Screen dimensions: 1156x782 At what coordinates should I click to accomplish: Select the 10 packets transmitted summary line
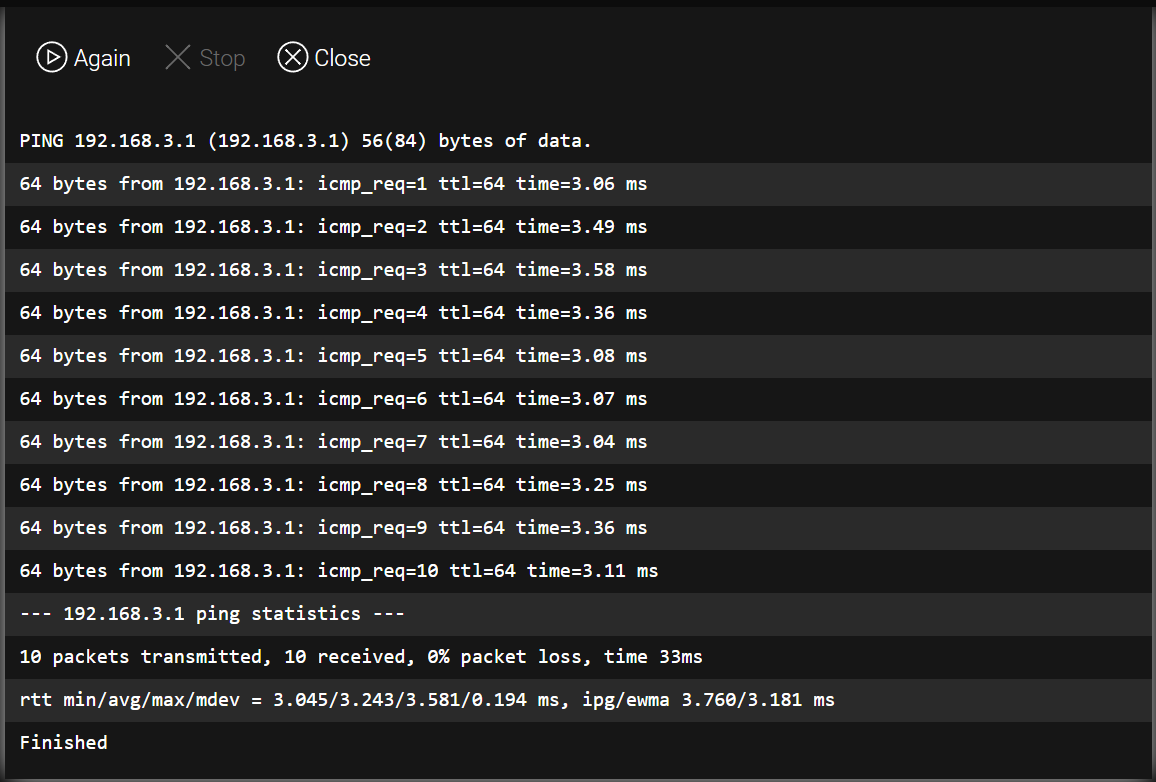[x=579, y=657]
